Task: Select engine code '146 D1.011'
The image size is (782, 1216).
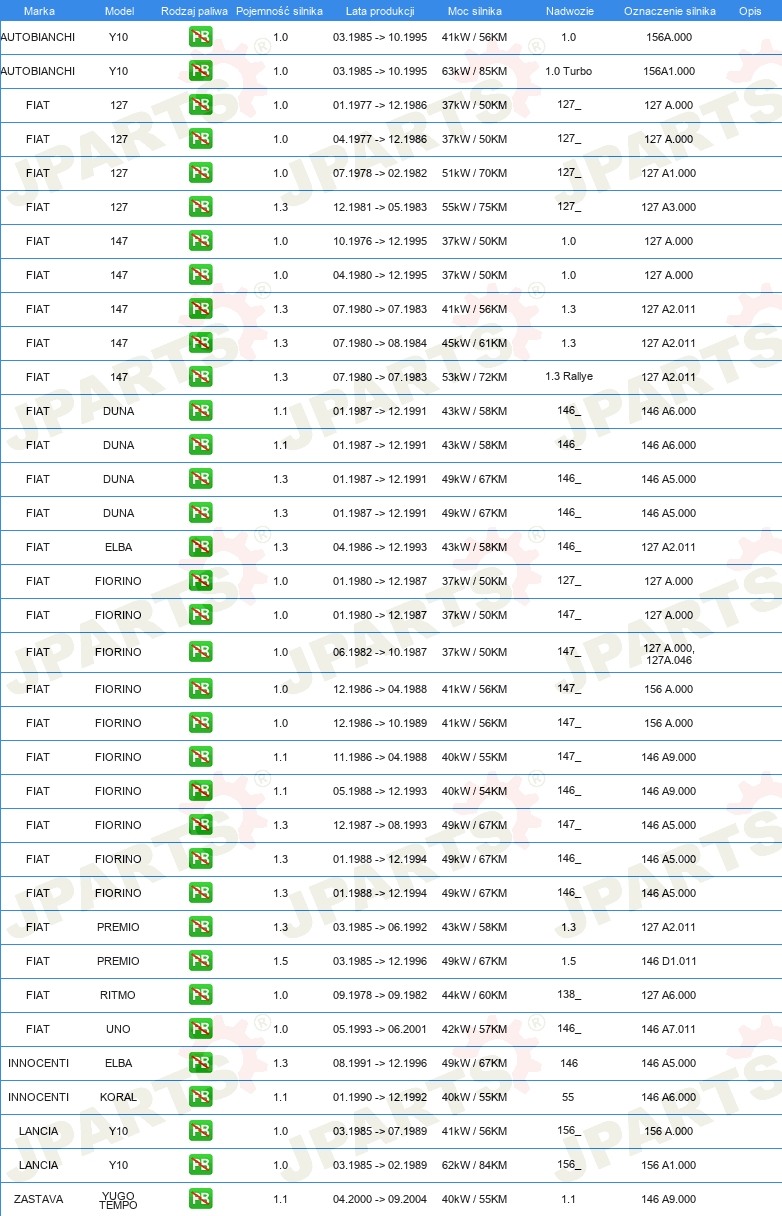Action: [x=669, y=961]
